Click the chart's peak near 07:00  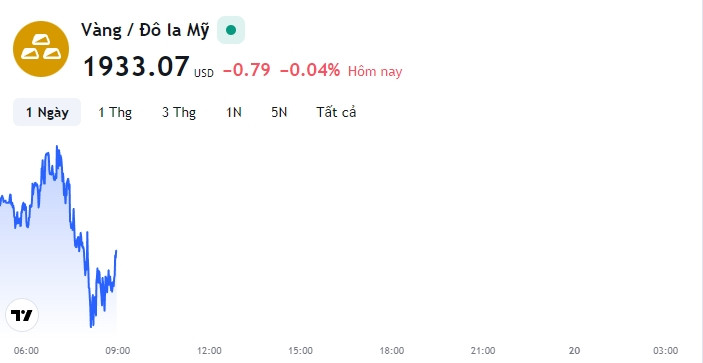57,147
